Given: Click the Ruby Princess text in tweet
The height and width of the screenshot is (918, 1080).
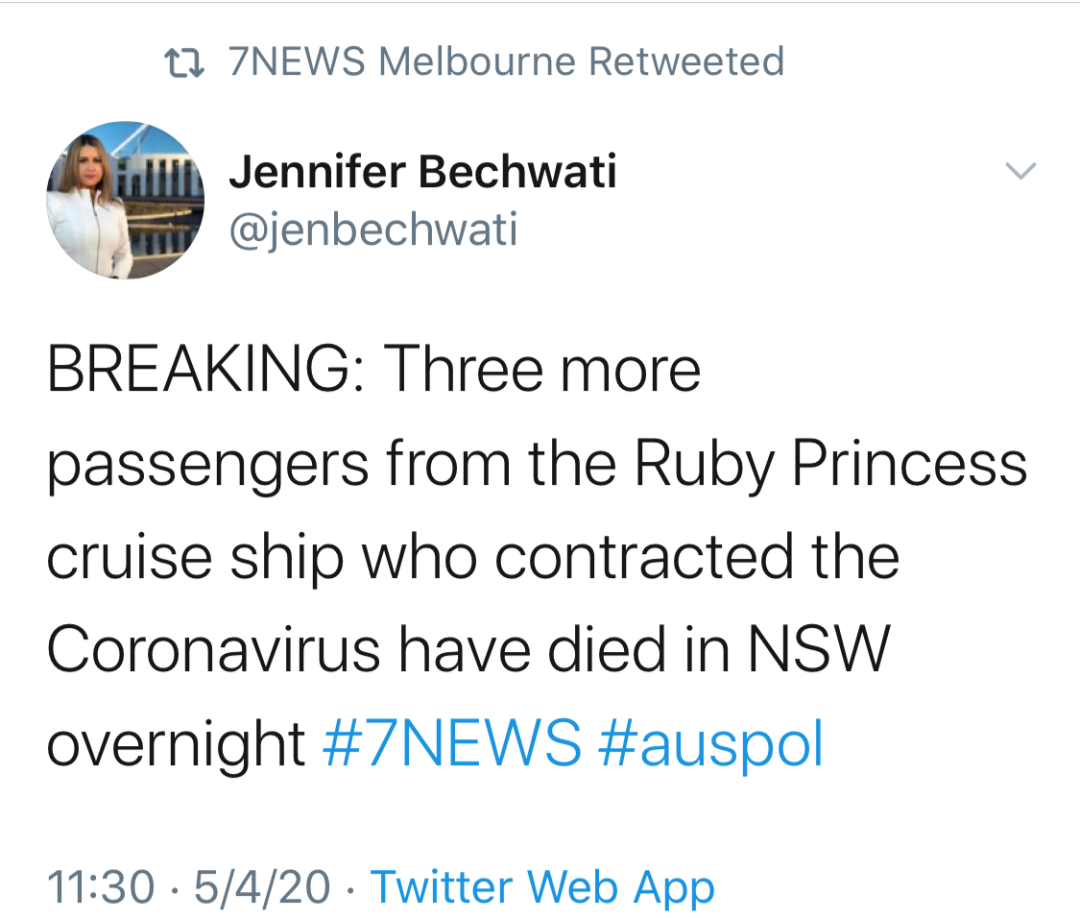Looking at the screenshot, I should coord(830,464).
